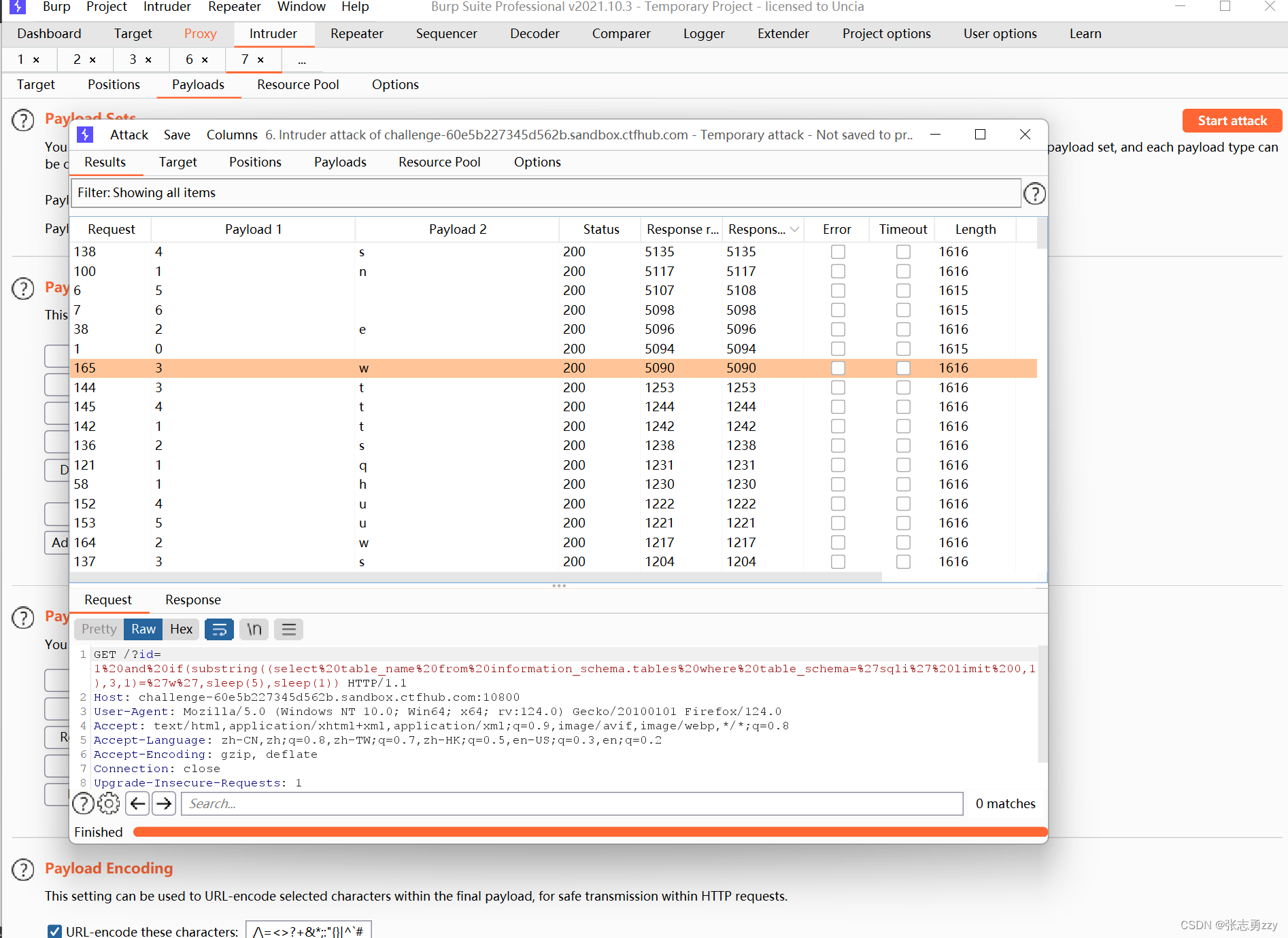Viewport: 1288px width, 938px height.
Task: Switch to the Response tab
Action: coord(192,600)
